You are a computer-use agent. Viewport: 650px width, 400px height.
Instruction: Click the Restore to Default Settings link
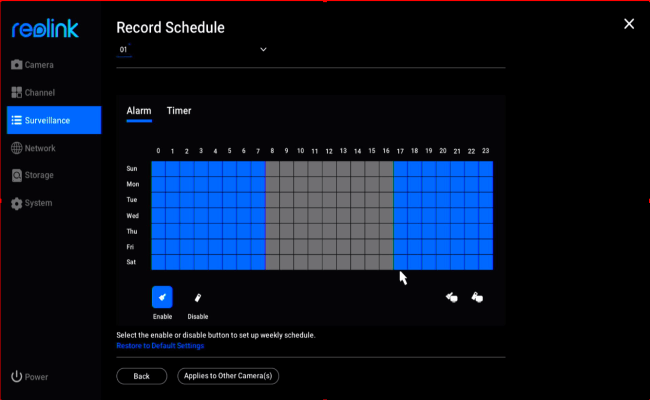(160, 346)
